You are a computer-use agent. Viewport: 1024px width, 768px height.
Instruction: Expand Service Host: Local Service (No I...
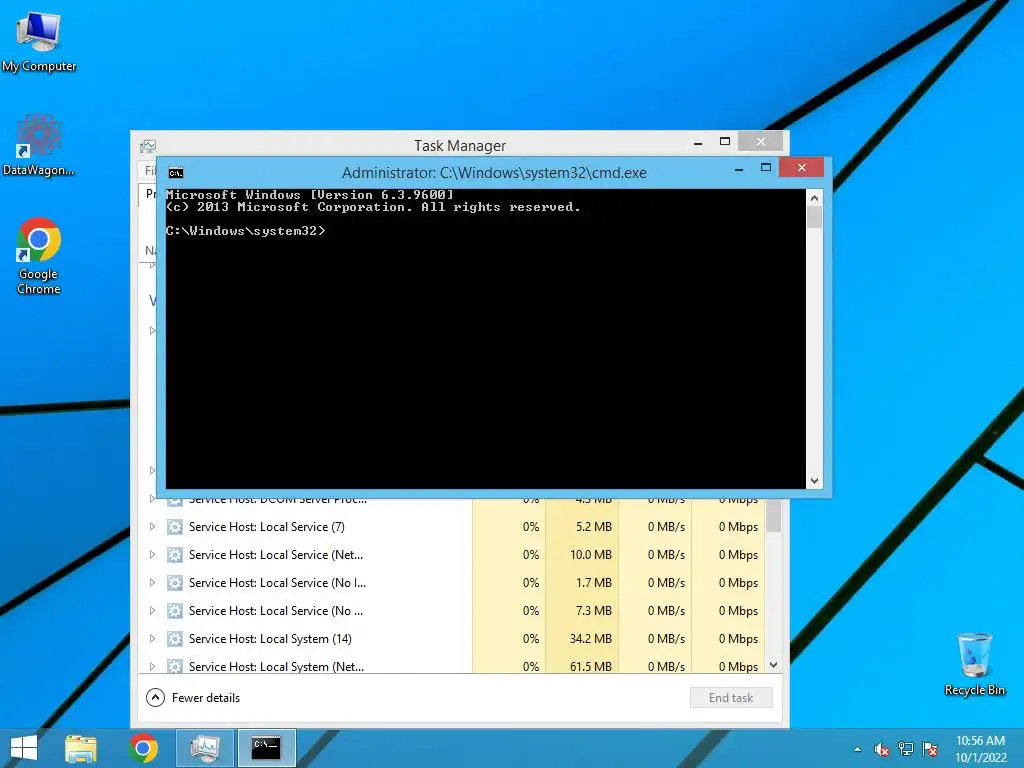point(152,583)
